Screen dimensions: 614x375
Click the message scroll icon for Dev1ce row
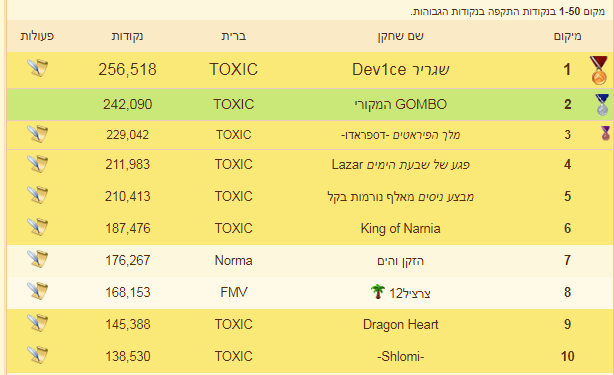point(38,68)
